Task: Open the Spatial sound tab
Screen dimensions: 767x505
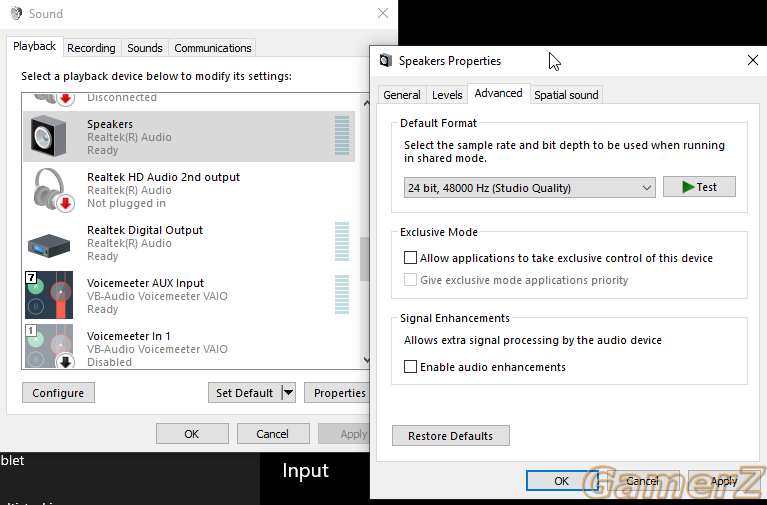Action: point(566,95)
